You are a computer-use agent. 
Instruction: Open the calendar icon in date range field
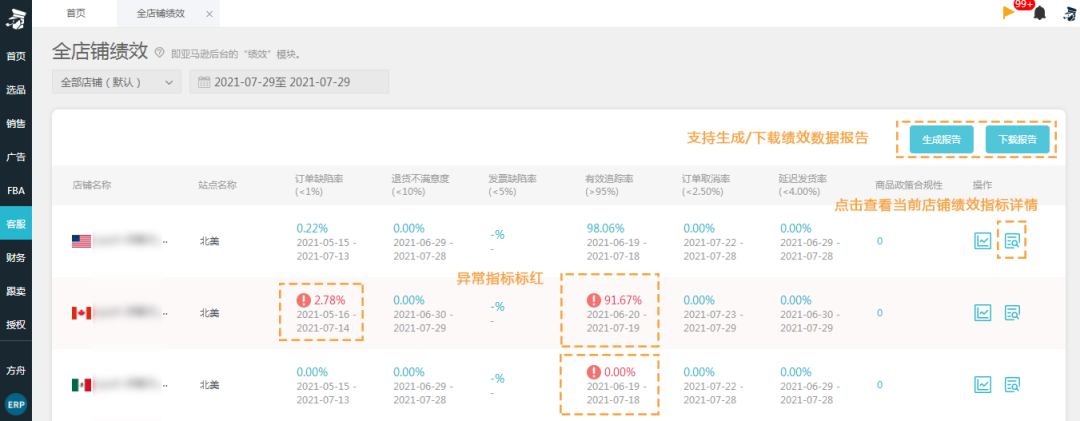pyautogui.click(x=204, y=82)
